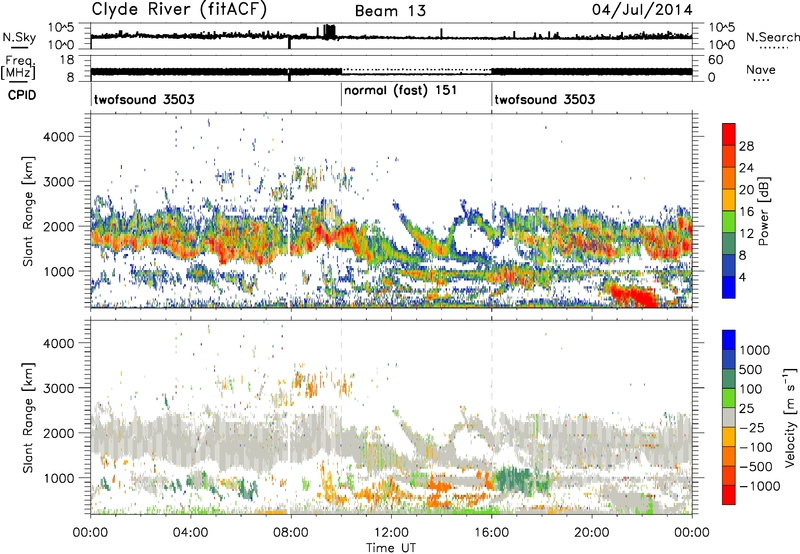Image resolution: width=800 pixels, height=554 pixels.
Task: Click the '60' Nave axis tick label
Action: pos(716,60)
